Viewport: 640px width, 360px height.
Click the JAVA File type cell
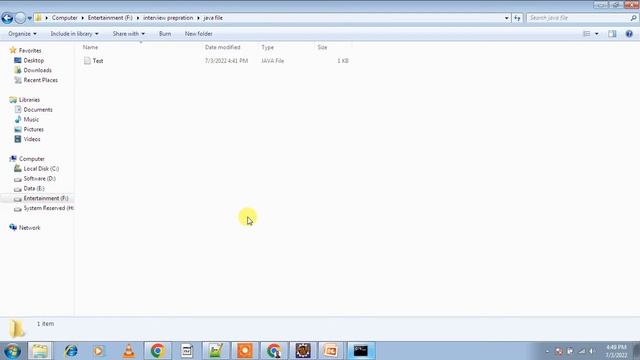pos(272,61)
